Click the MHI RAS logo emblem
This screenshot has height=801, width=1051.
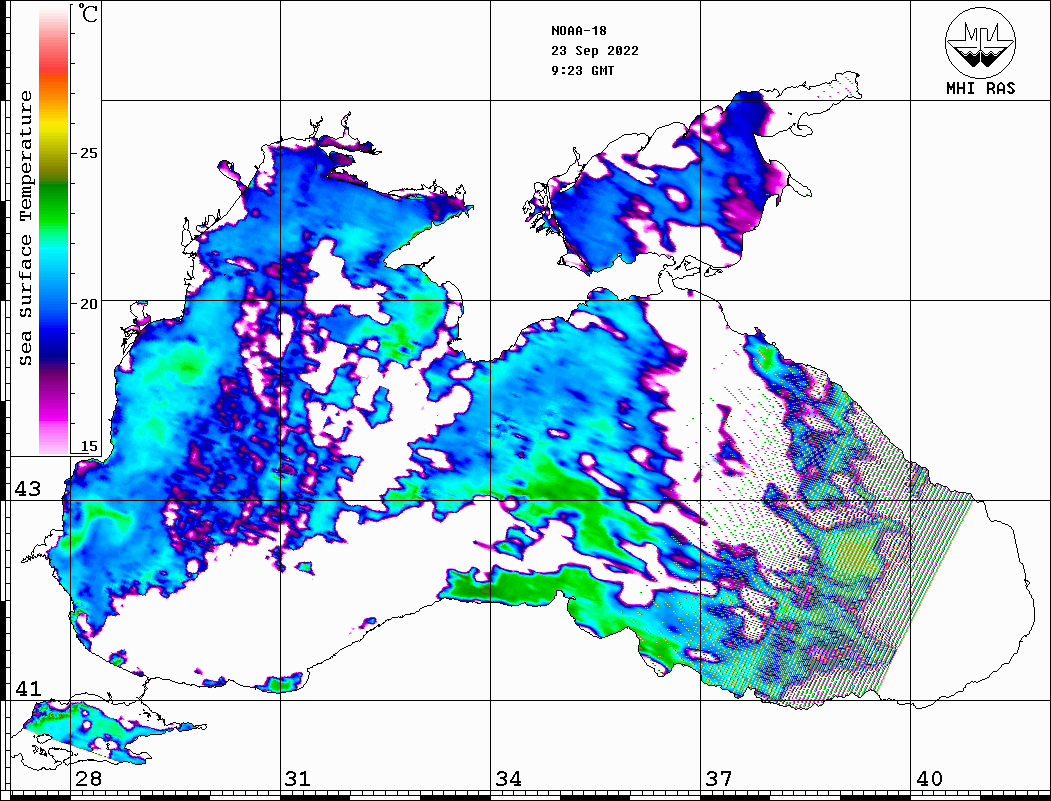980,42
